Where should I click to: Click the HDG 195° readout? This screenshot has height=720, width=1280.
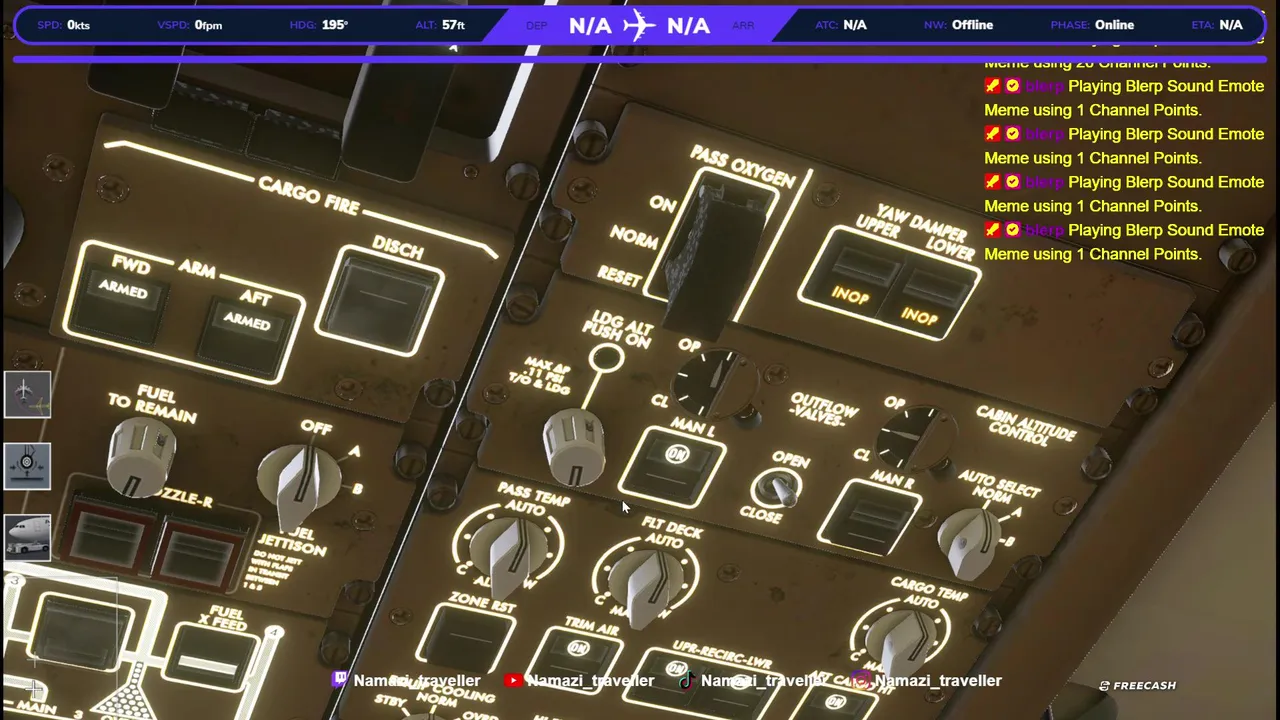click(319, 25)
